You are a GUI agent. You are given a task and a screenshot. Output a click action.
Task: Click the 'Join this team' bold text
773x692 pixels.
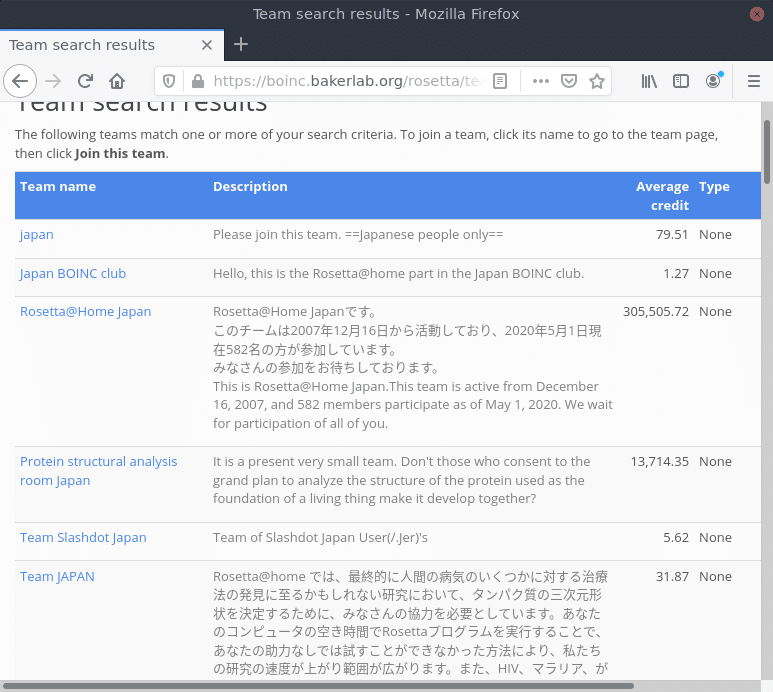coord(120,153)
